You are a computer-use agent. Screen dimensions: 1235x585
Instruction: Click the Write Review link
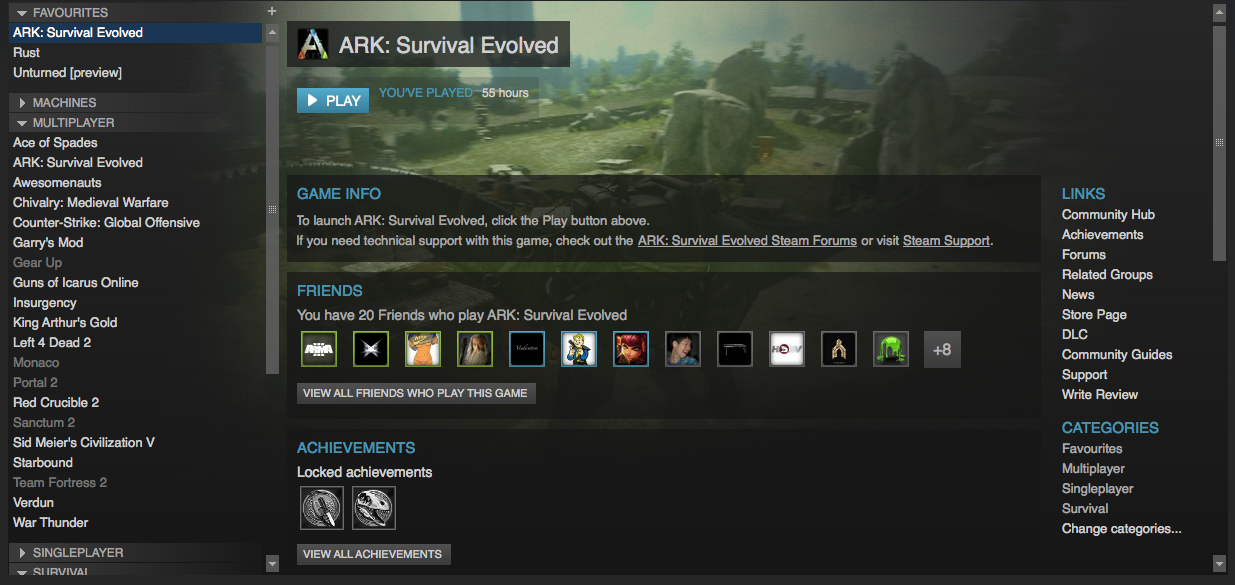coord(1100,395)
